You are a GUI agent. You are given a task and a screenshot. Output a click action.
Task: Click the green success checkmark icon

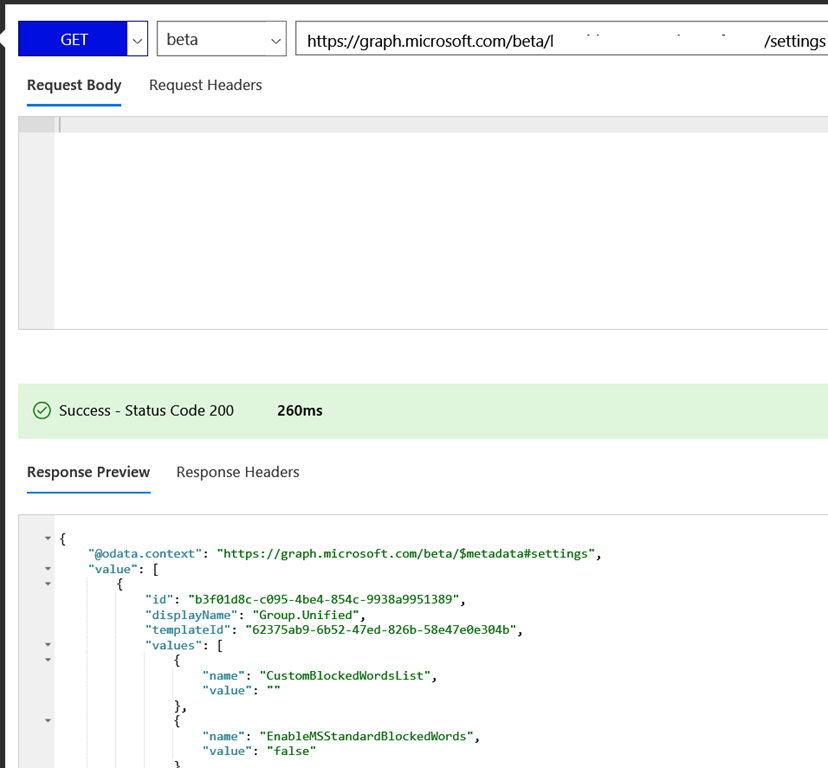42,410
